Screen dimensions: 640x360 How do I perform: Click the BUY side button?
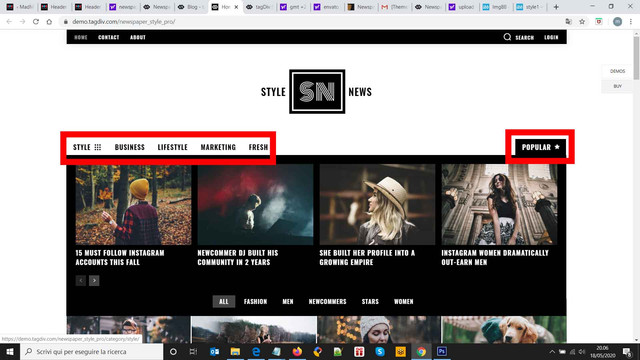pyautogui.click(x=617, y=86)
